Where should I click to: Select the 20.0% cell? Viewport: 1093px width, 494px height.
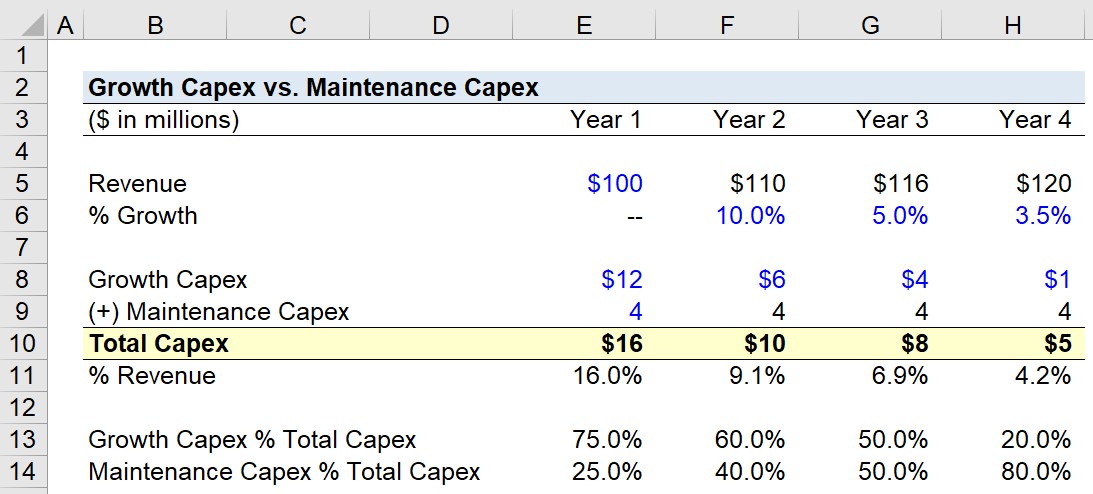tap(1036, 440)
